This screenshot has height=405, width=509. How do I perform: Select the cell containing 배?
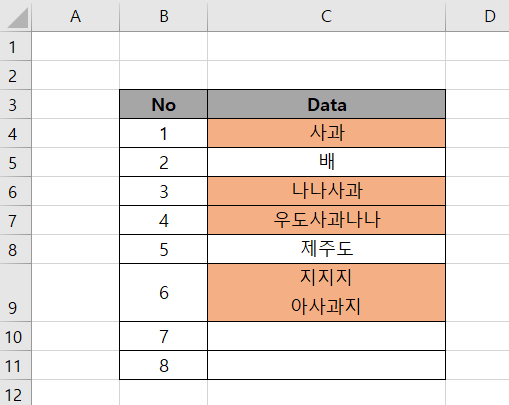[x=326, y=162]
